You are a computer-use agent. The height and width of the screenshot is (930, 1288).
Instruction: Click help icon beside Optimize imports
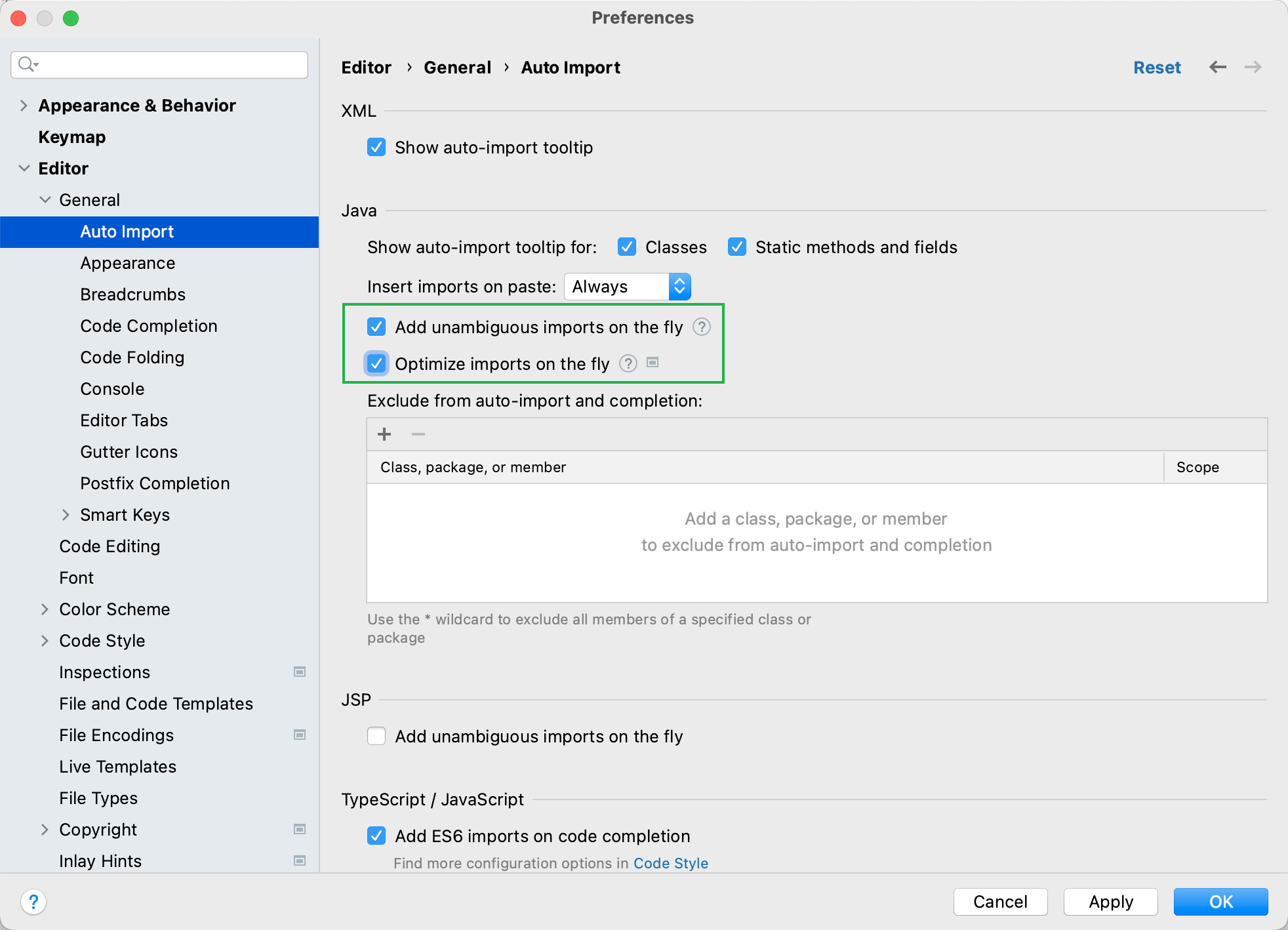628,363
